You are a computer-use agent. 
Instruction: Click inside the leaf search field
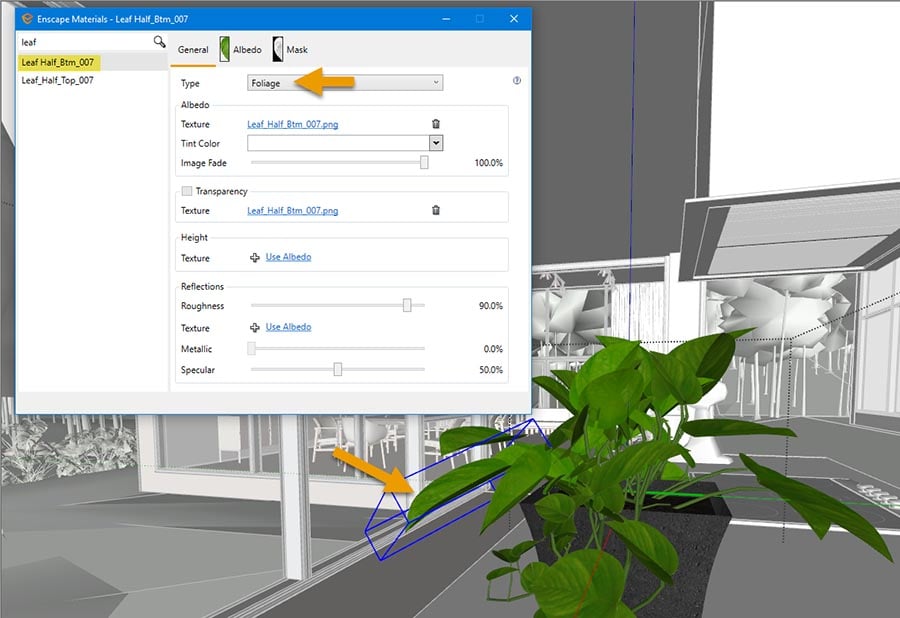[70, 43]
